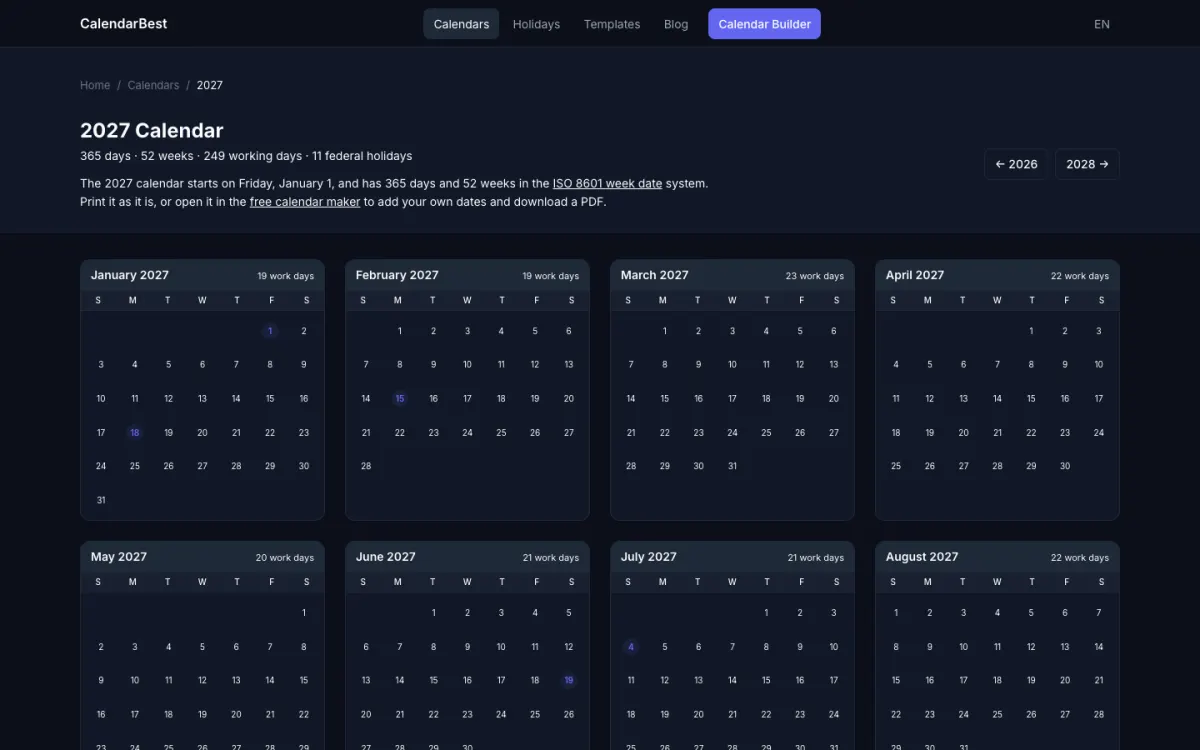
Task: Open the free calendar maker link
Action: (305, 202)
